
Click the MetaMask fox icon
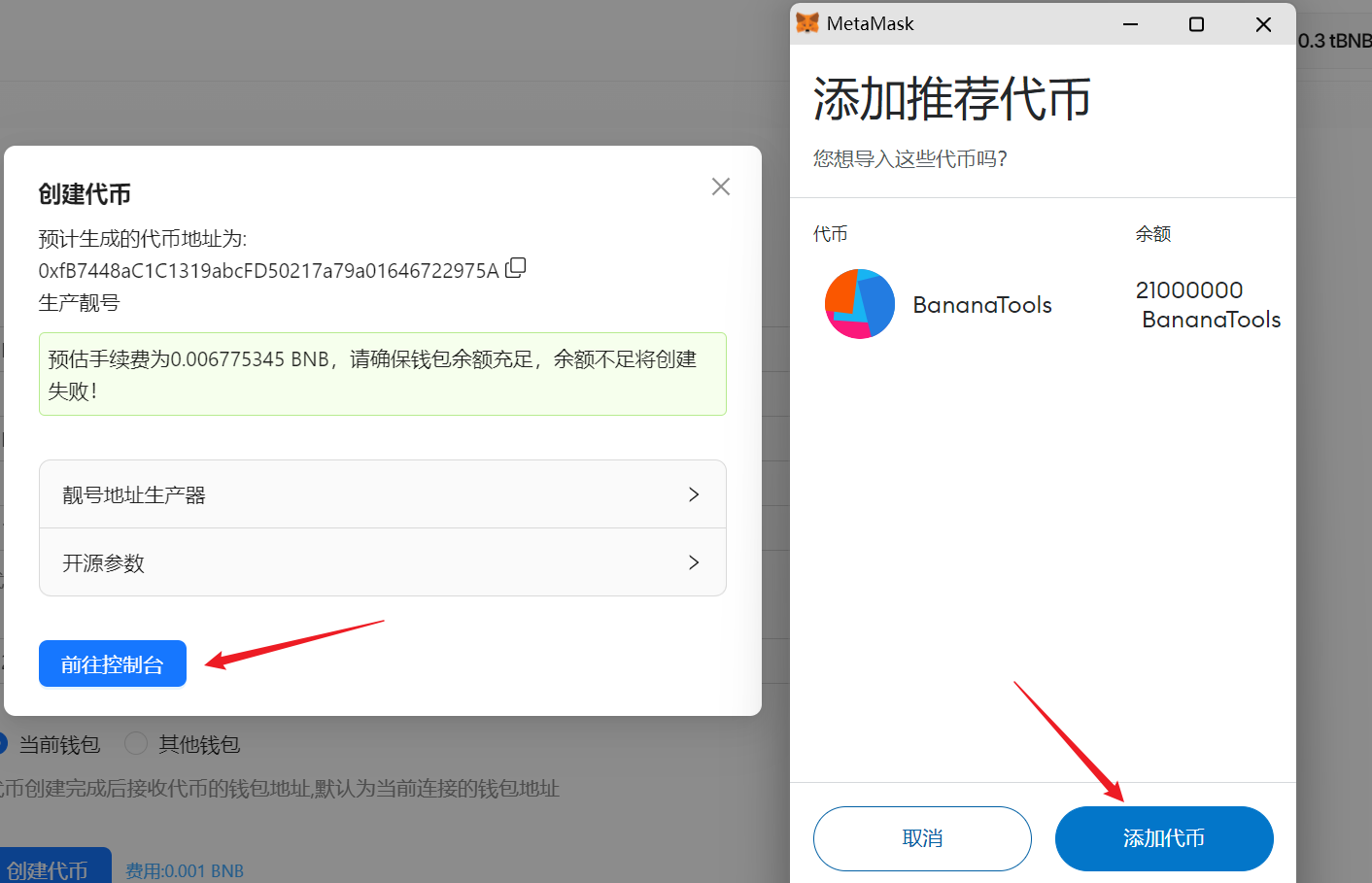pyautogui.click(x=806, y=23)
